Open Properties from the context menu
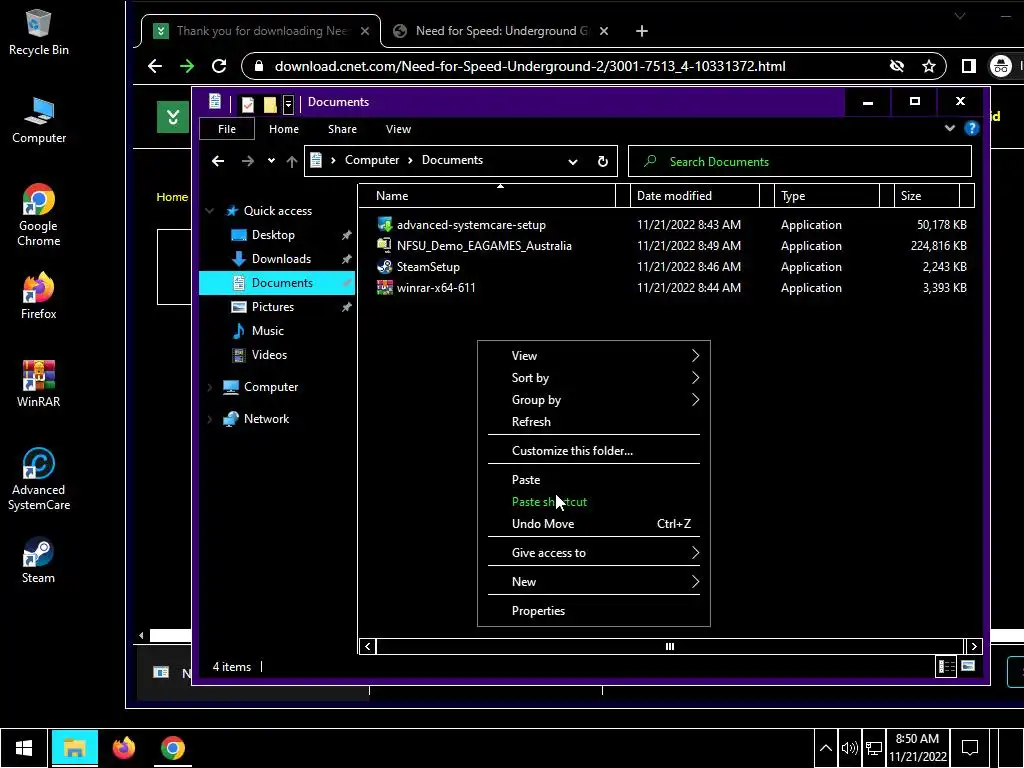 [594, 611]
